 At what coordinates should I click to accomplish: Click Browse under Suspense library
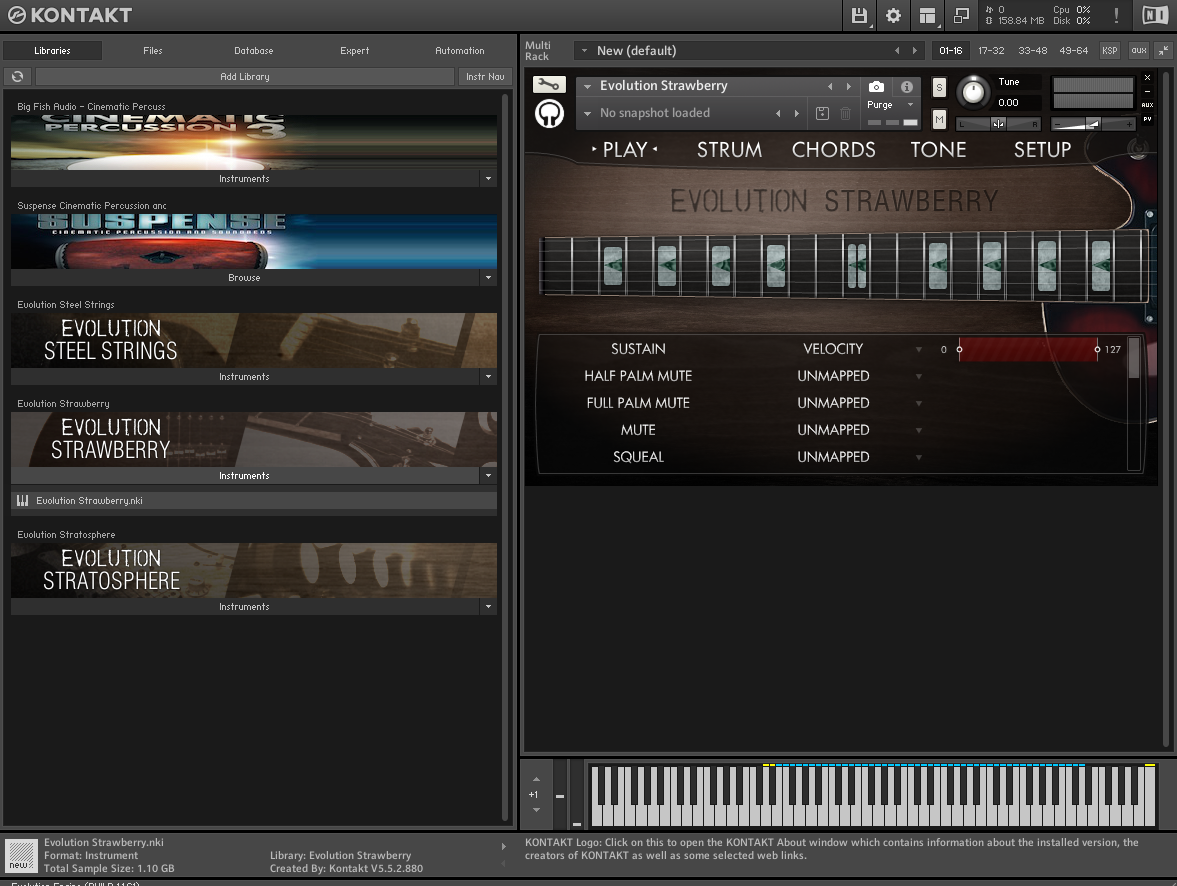[x=245, y=278]
